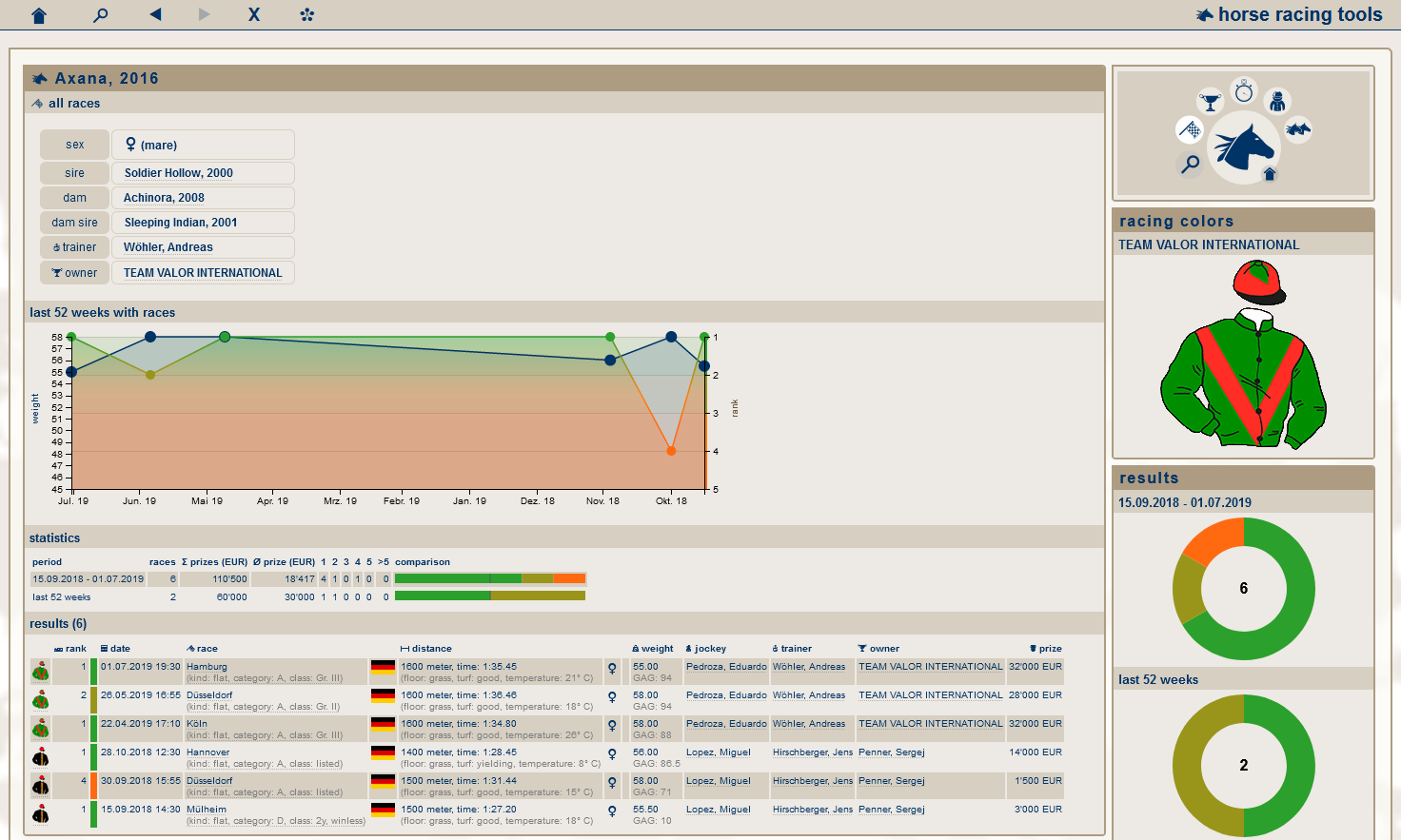Go back using the left arrow
The image size is (1401, 840).
(x=155, y=14)
